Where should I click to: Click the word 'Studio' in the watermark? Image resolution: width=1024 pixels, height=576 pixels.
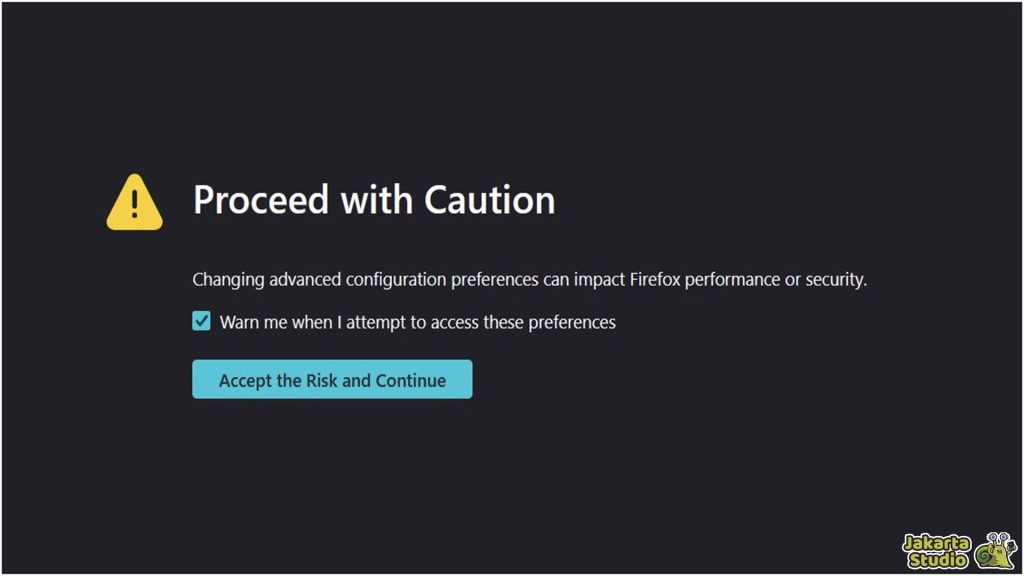click(938, 560)
